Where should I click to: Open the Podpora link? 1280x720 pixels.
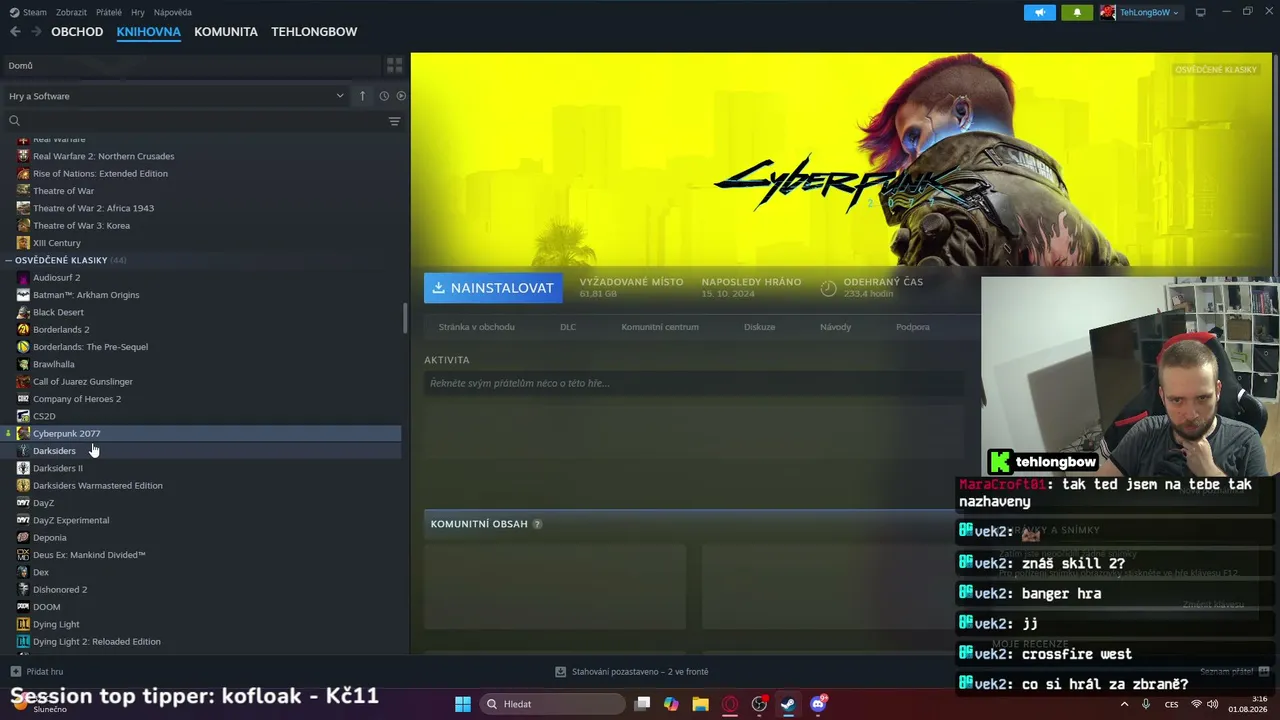click(913, 327)
